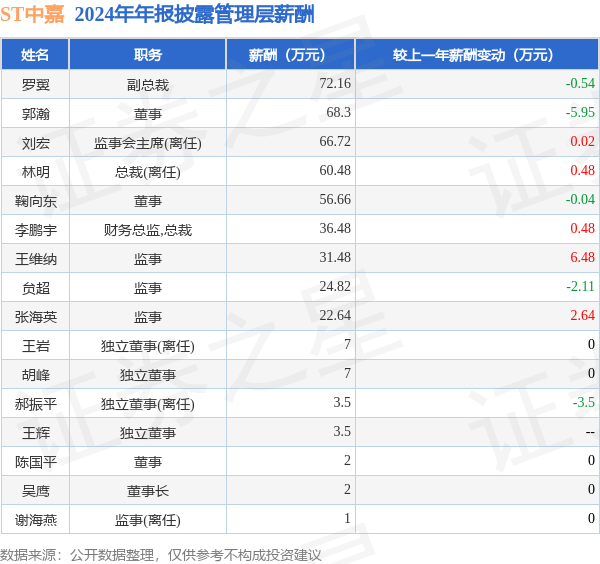This screenshot has width=600, height=564.
Task: Click salary value 68.3
Action: click(x=338, y=112)
